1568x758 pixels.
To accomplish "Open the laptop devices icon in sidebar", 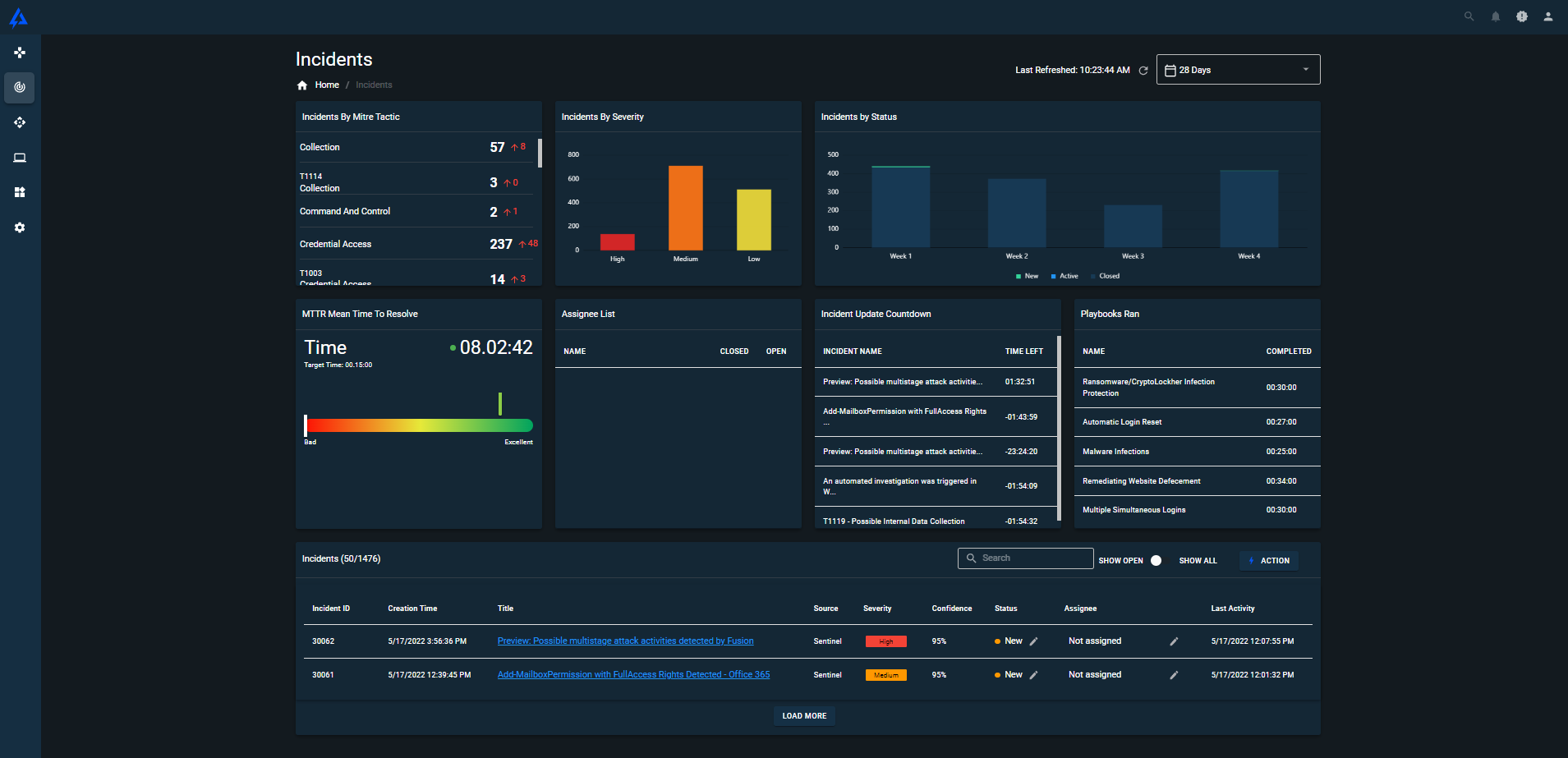I will (20, 158).
